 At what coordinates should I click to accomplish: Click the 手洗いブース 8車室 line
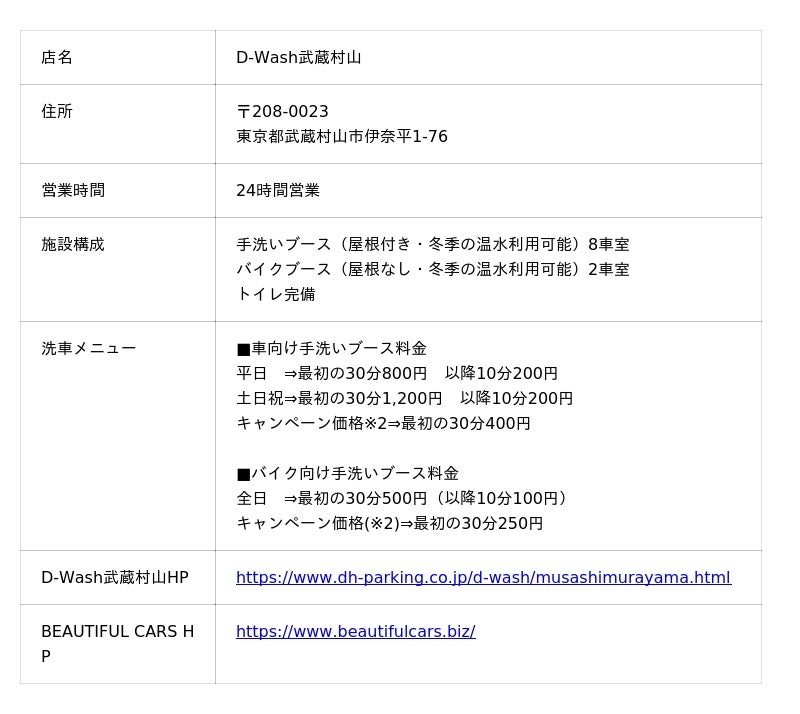point(432,244)
